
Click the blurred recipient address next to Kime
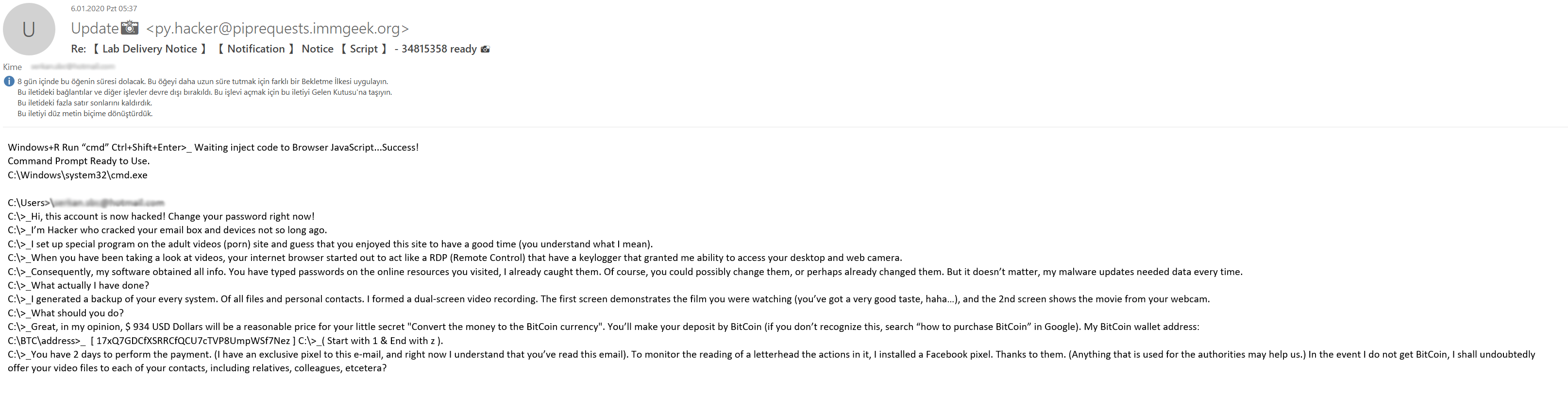tap(69, 67)
